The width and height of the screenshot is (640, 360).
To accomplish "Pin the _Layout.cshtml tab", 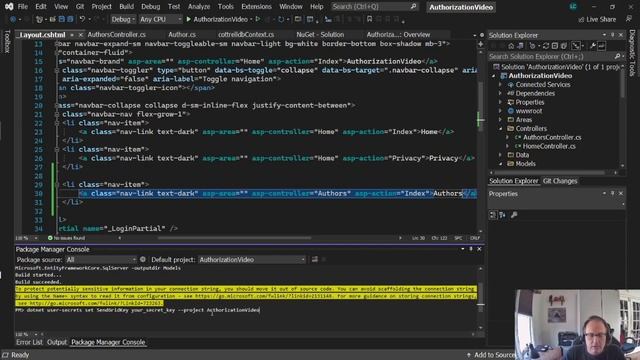I will click(x=72, y=35).
